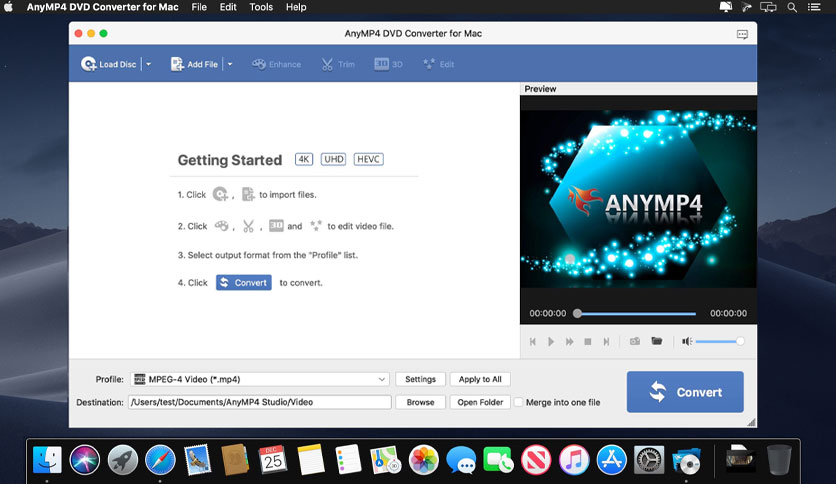The image size is (836, 484).
Task: Click Browse for destination folder
Action: [x=420, y=402]
